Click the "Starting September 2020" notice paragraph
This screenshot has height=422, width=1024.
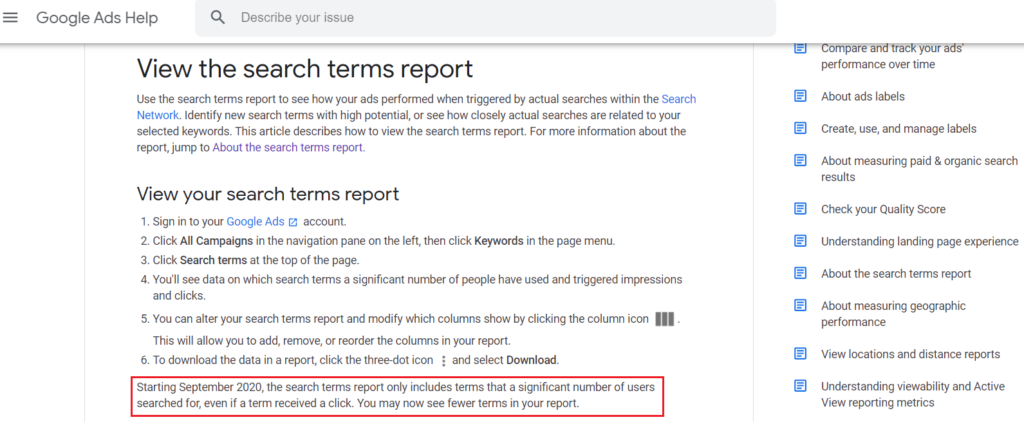[x=396, y=395]
